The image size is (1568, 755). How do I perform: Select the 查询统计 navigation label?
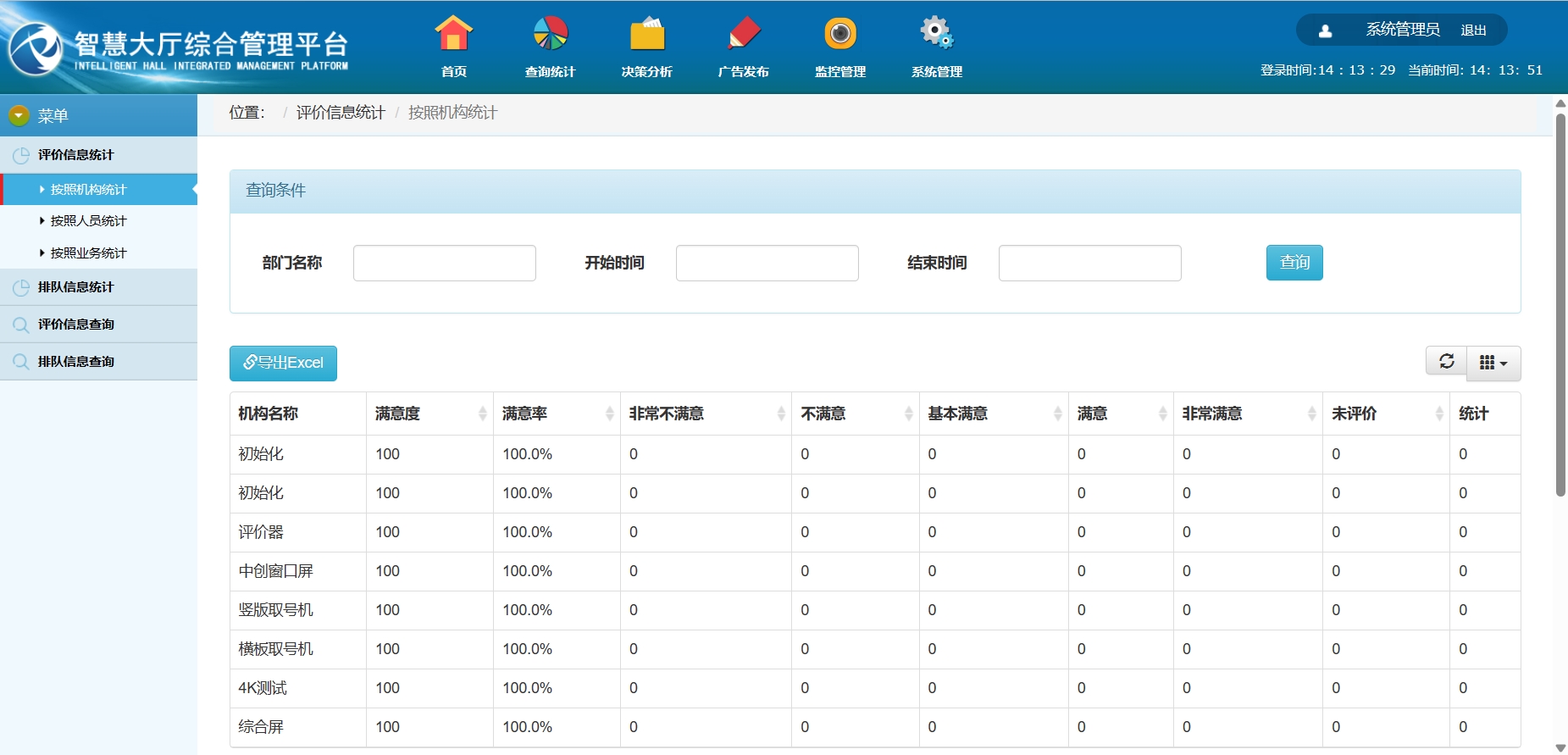pyautogui.click(x=551, y=72)
